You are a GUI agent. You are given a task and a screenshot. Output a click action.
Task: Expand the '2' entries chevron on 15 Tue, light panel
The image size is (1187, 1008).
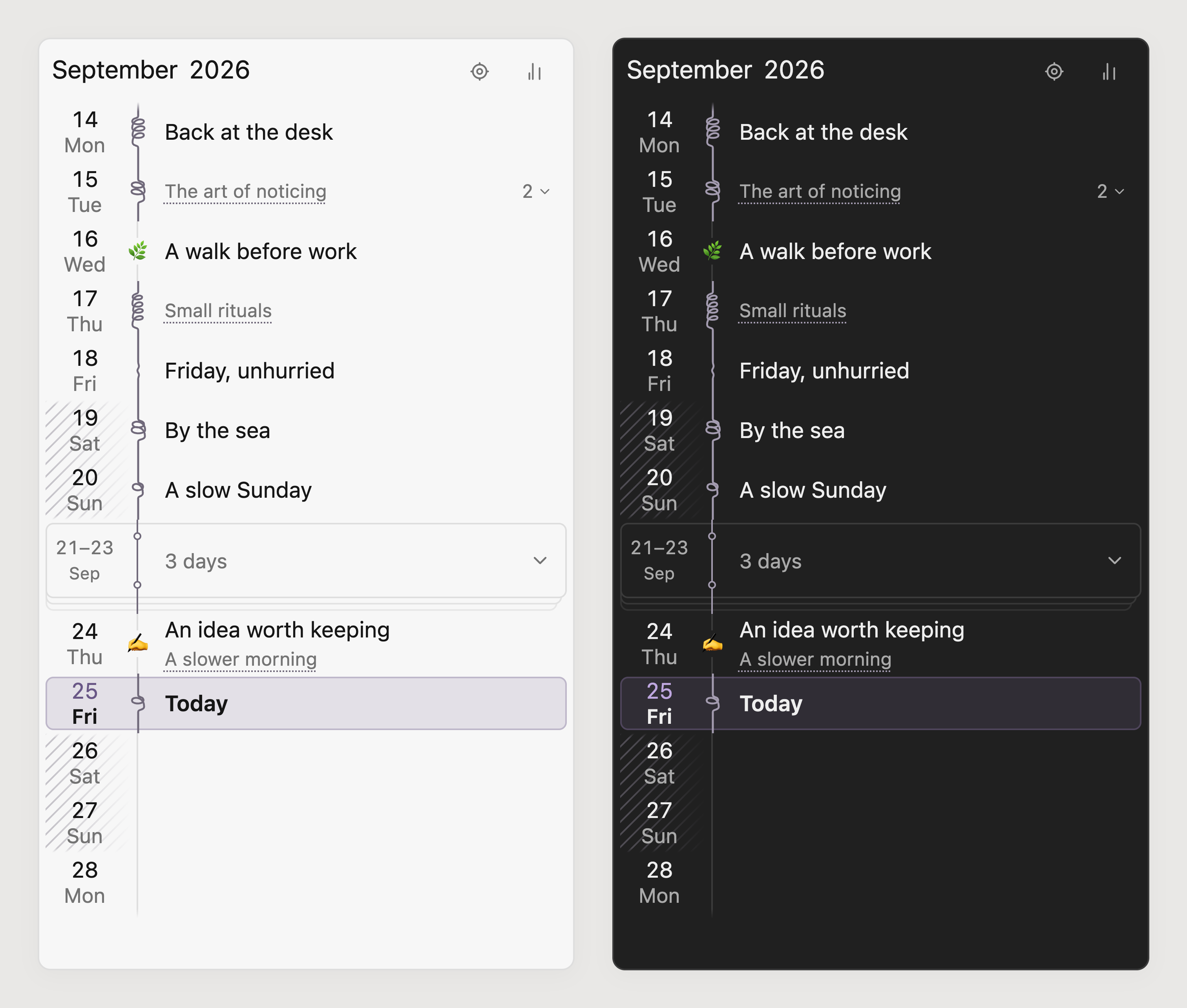click(x=536, y=192)
